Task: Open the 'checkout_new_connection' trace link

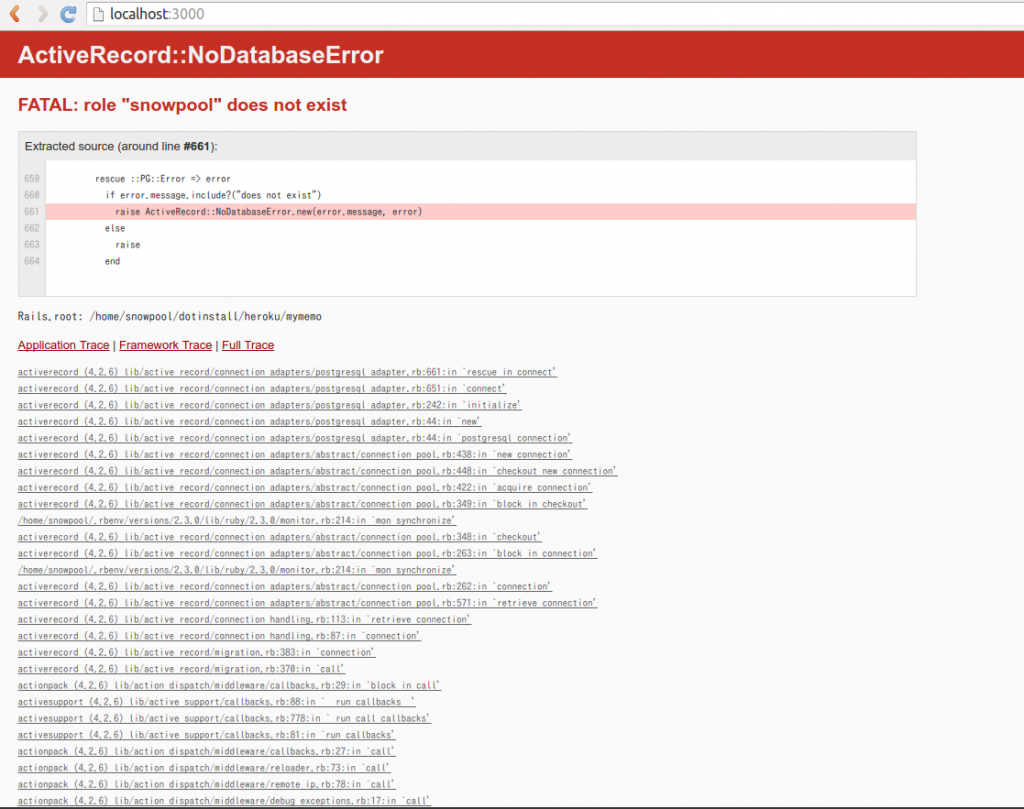Action: tap(316, 471)
